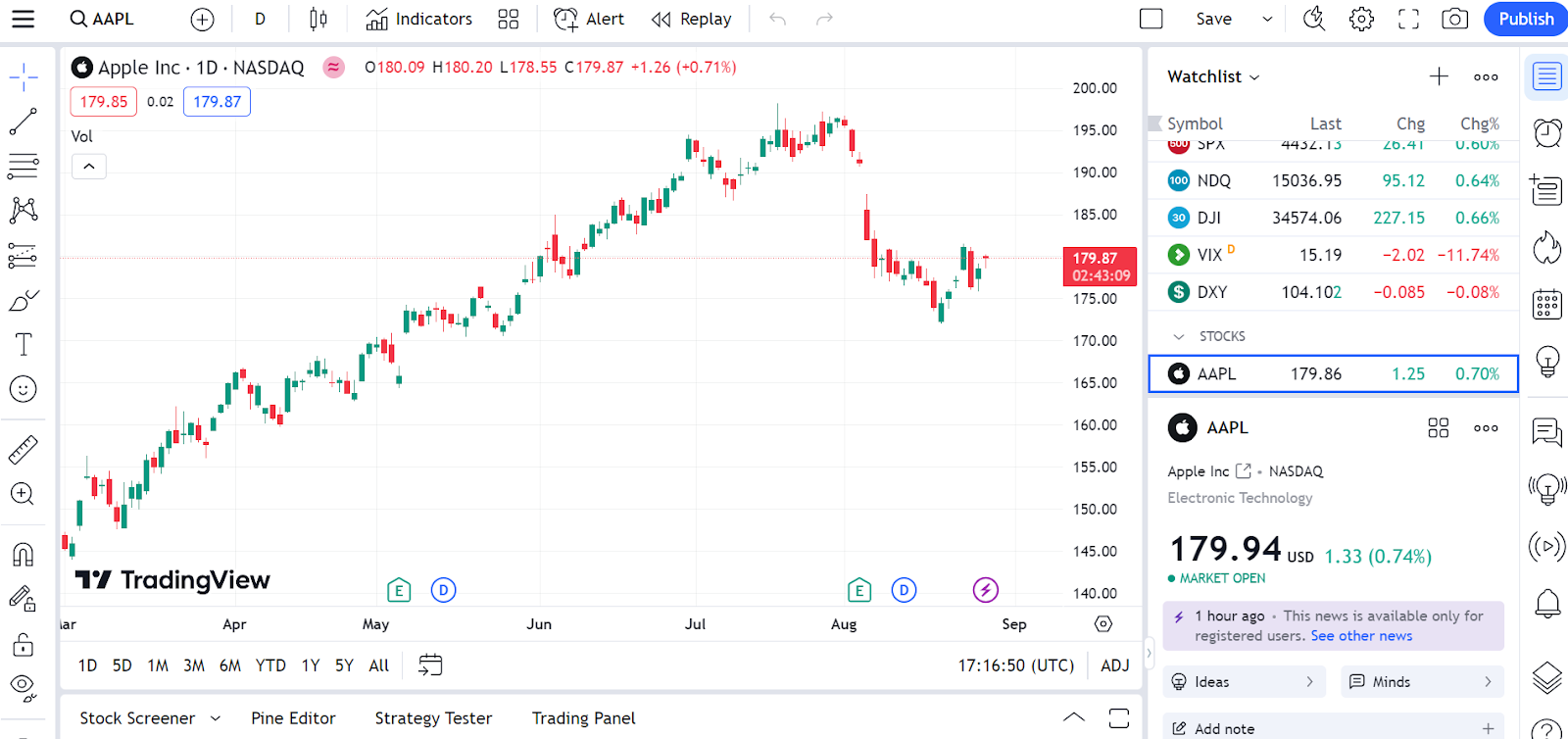The width and height of the screenshot is (1568, 739).
Task: Select the brush tool
Action: coord(24,300)
